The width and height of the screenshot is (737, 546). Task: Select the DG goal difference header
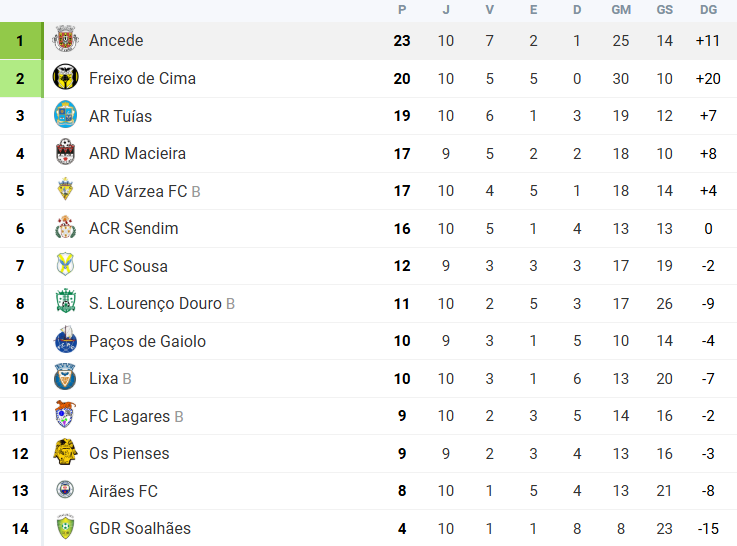click(x=708, y=10)
